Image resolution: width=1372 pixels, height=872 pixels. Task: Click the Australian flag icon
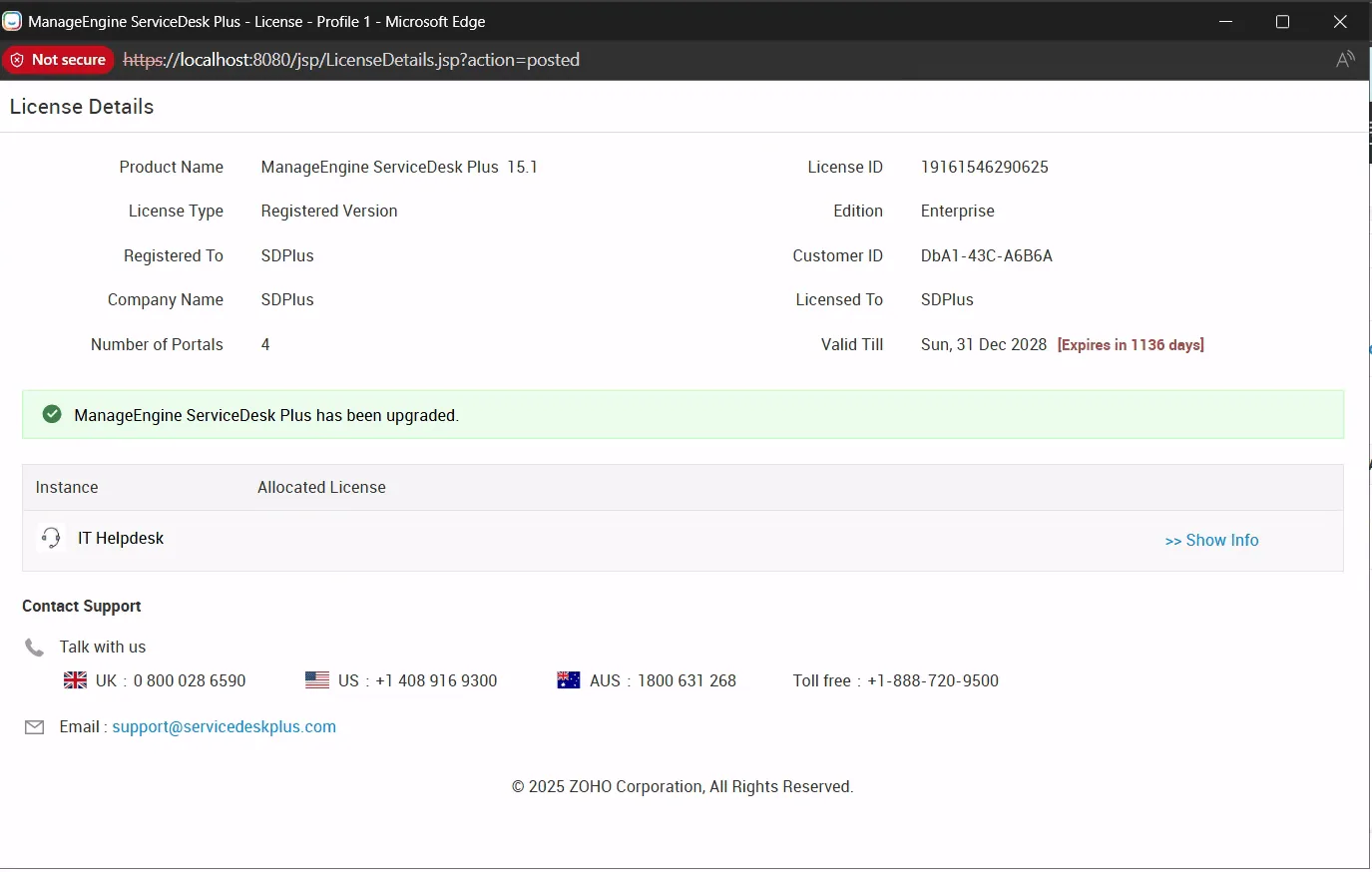(569, 680)
